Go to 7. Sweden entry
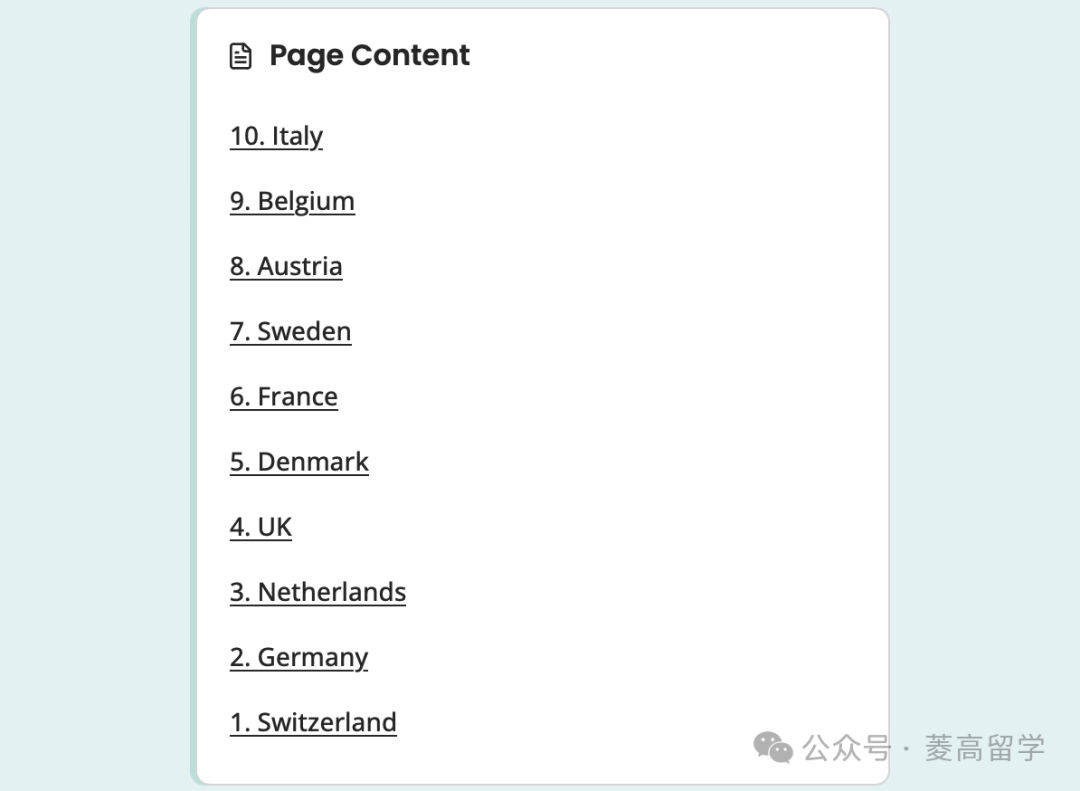 [x=291, y=331]
